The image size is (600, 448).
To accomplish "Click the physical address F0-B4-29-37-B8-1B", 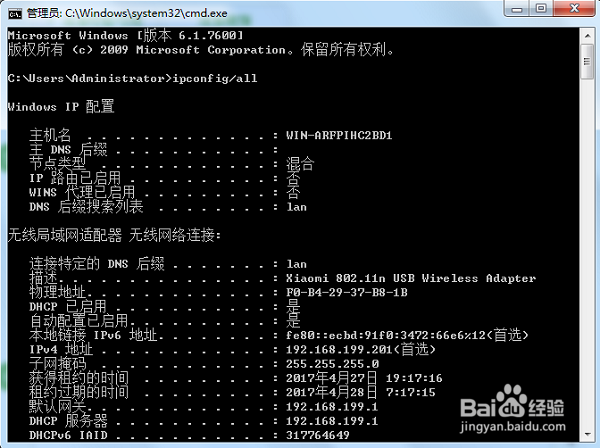I will pos(347,293).
